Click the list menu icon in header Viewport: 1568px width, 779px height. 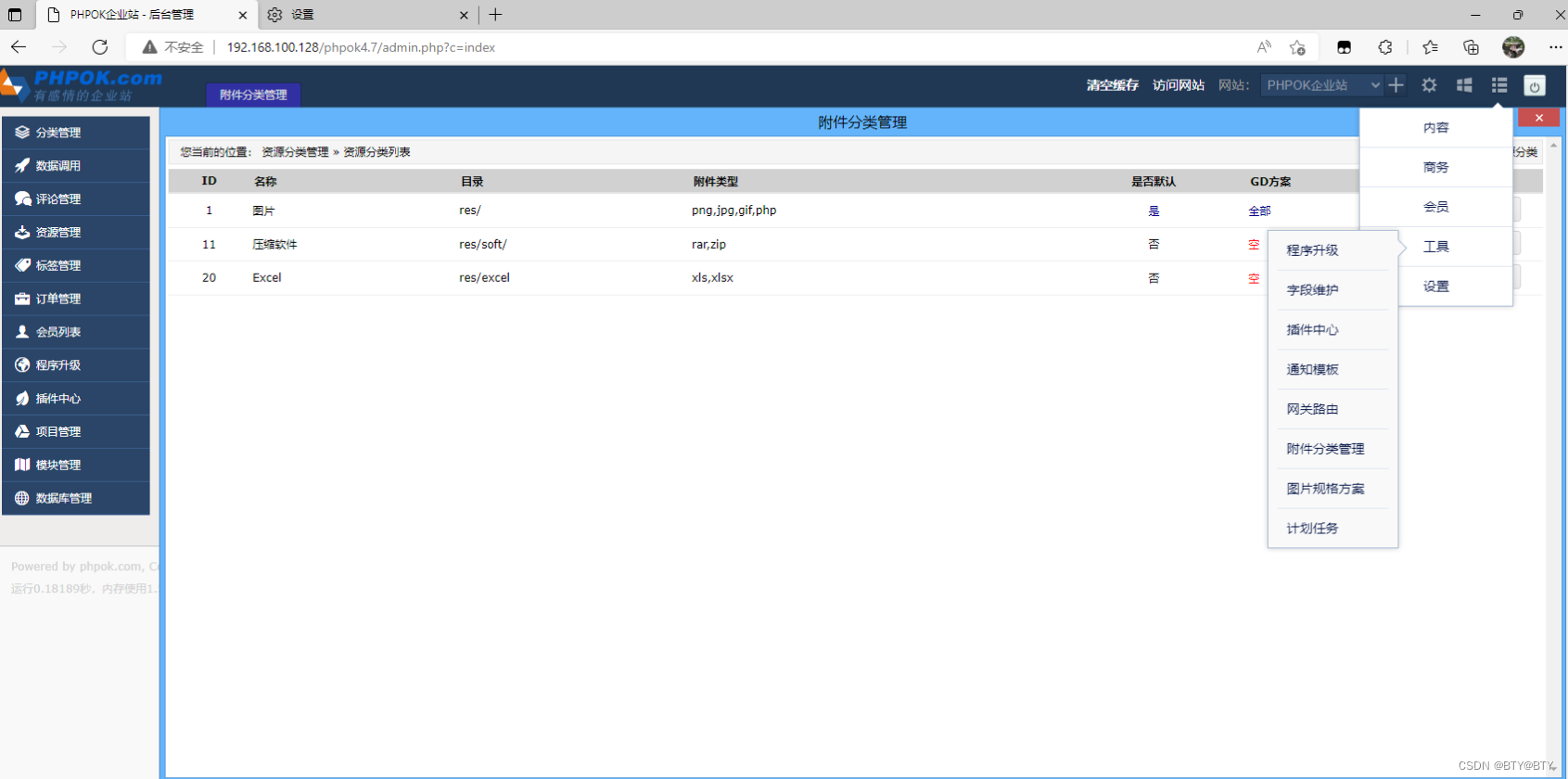point(1499,85)
